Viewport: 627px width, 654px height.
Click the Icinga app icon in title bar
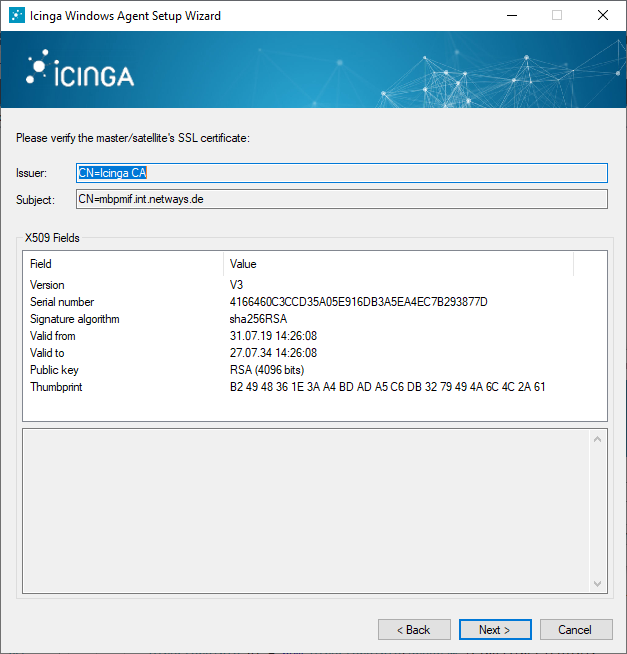[16, 16]
